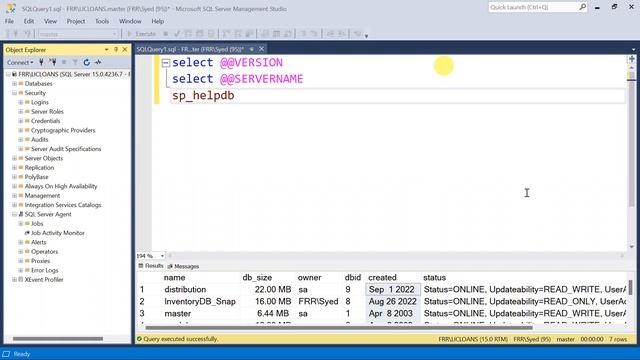The width and height of the screenshot is (640, 360).
Task: Open the Help menu
Action: pyautogui.click(x=158, y=21)
